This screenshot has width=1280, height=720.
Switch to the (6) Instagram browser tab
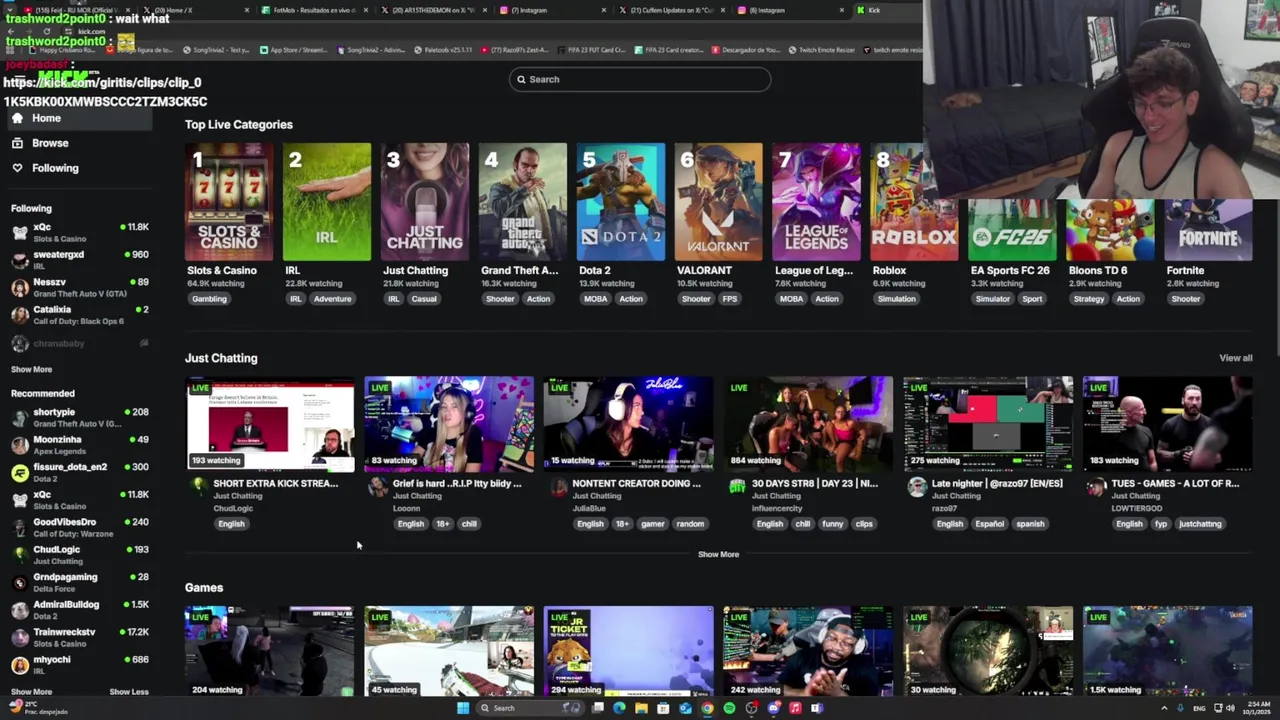tap(791, 10)
